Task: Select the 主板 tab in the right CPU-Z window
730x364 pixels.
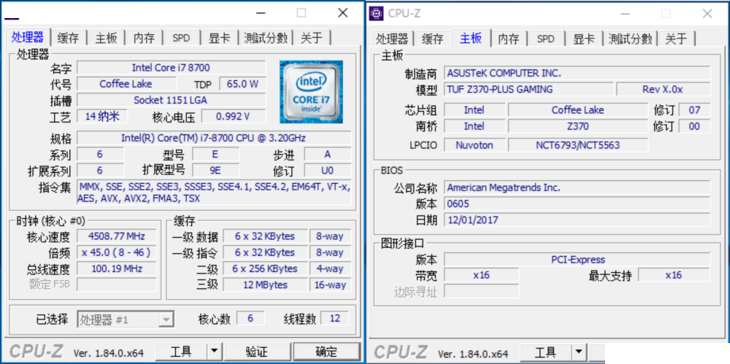Action: click(x=471, y=38)
